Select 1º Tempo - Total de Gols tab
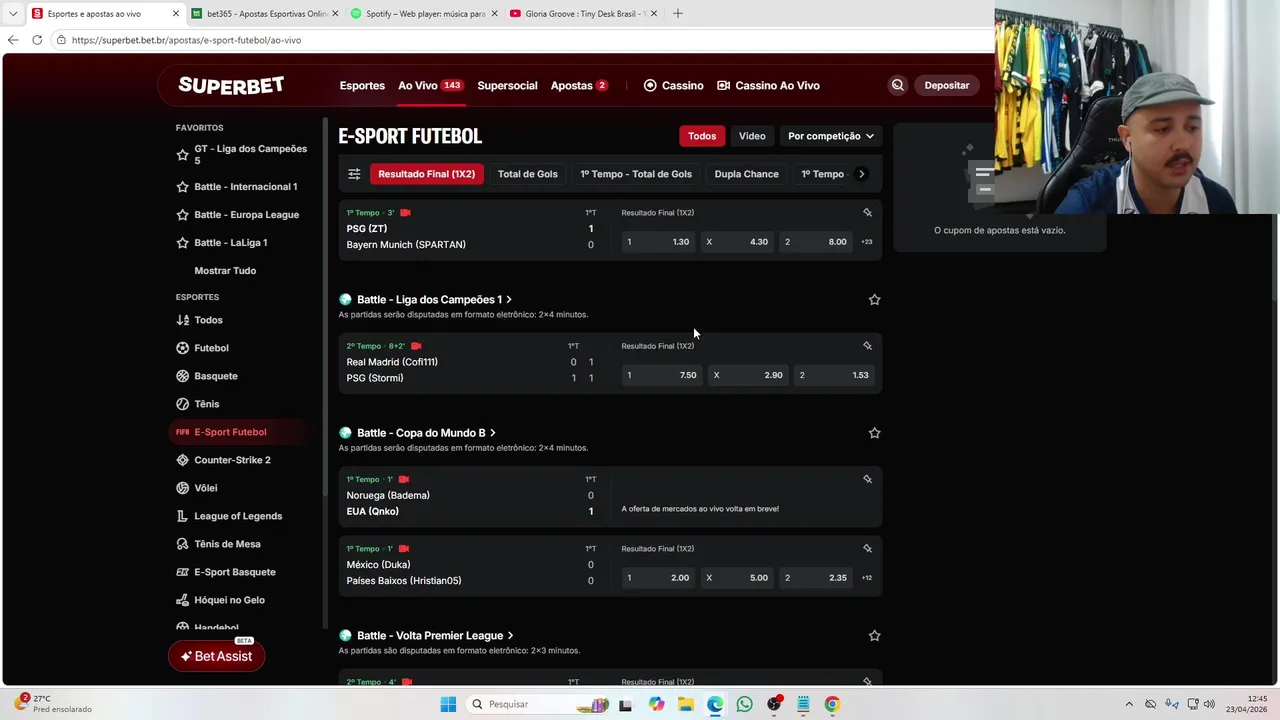This screenshot has width=1280, height=720. [636, 174]
